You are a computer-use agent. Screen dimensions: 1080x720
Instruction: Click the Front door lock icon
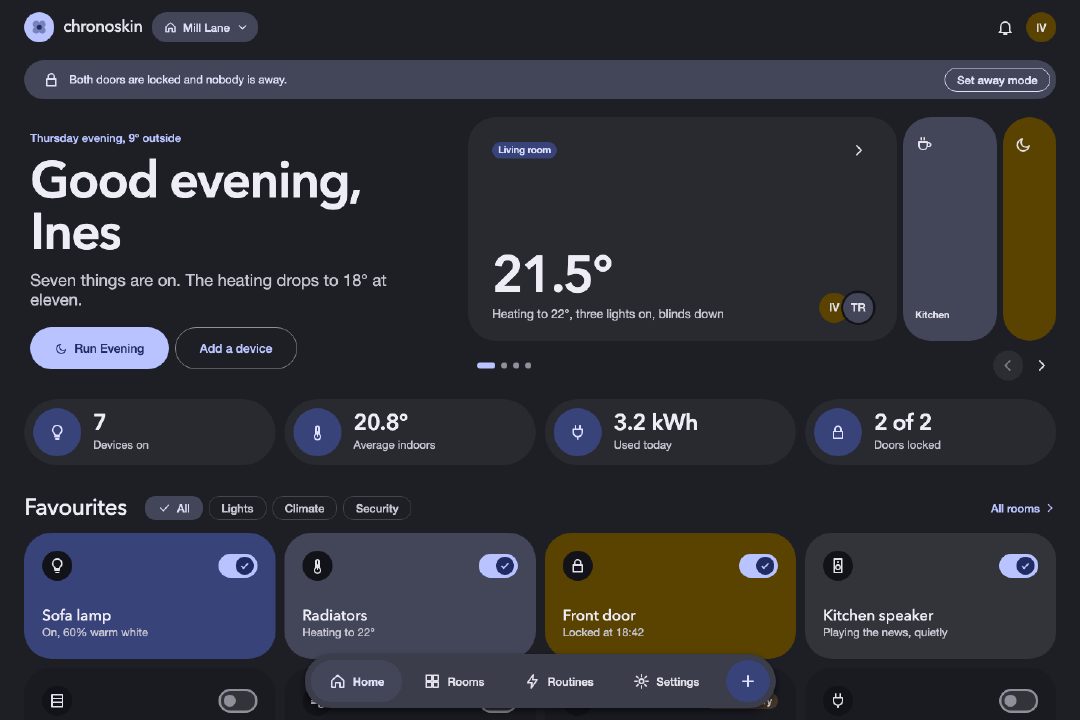click(x=578, y=566)
